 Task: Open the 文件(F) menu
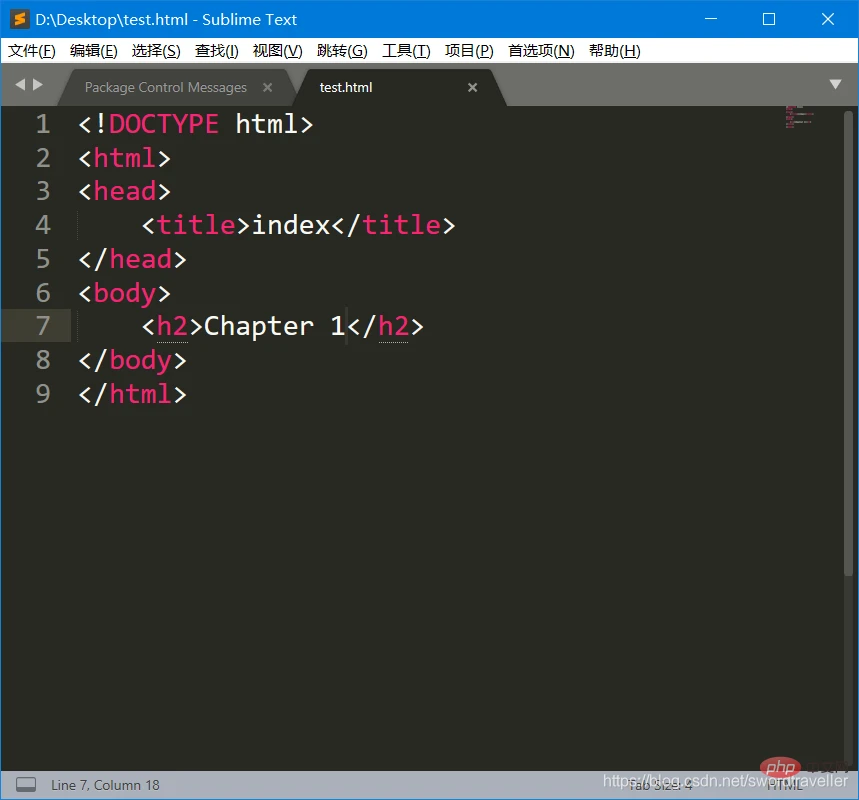coord(32,51)
